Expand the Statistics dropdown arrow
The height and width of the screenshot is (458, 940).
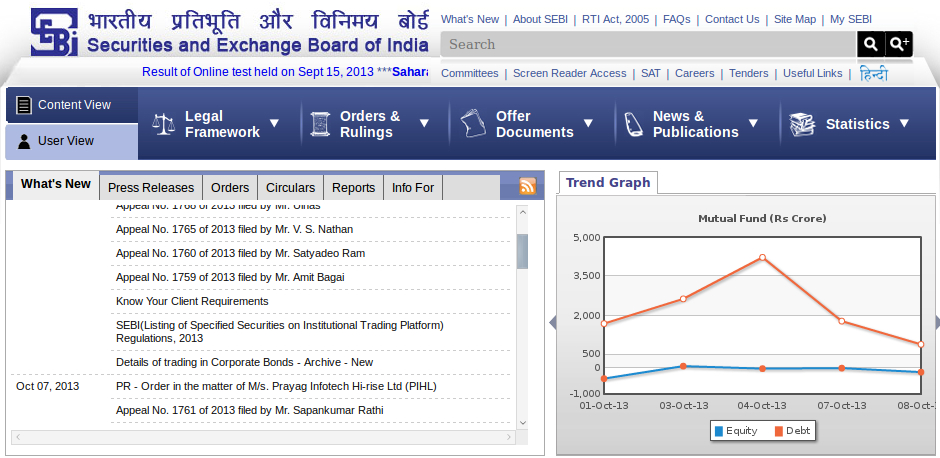click(904, 123)
